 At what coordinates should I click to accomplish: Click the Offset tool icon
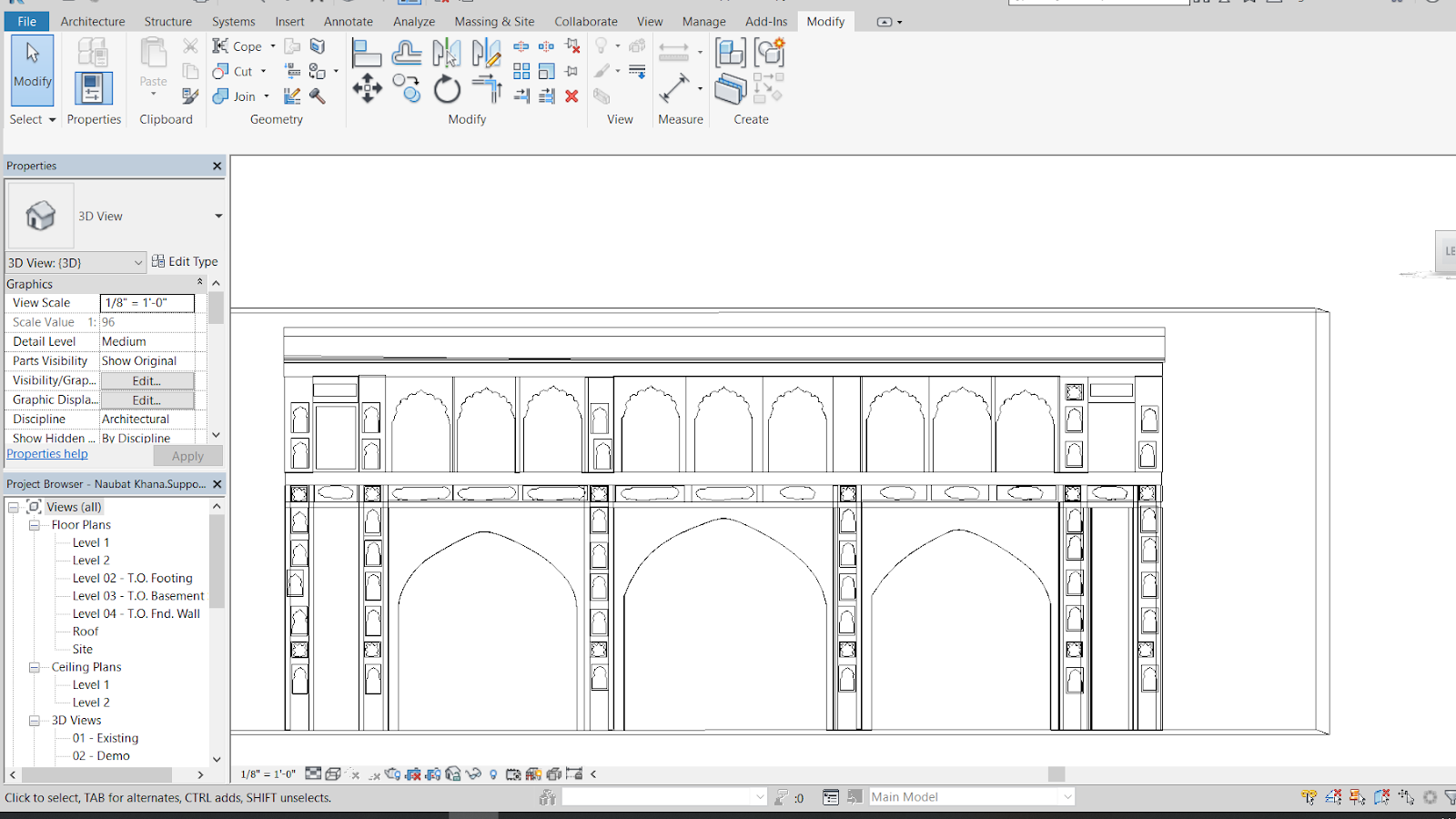(x=406, y=54)
